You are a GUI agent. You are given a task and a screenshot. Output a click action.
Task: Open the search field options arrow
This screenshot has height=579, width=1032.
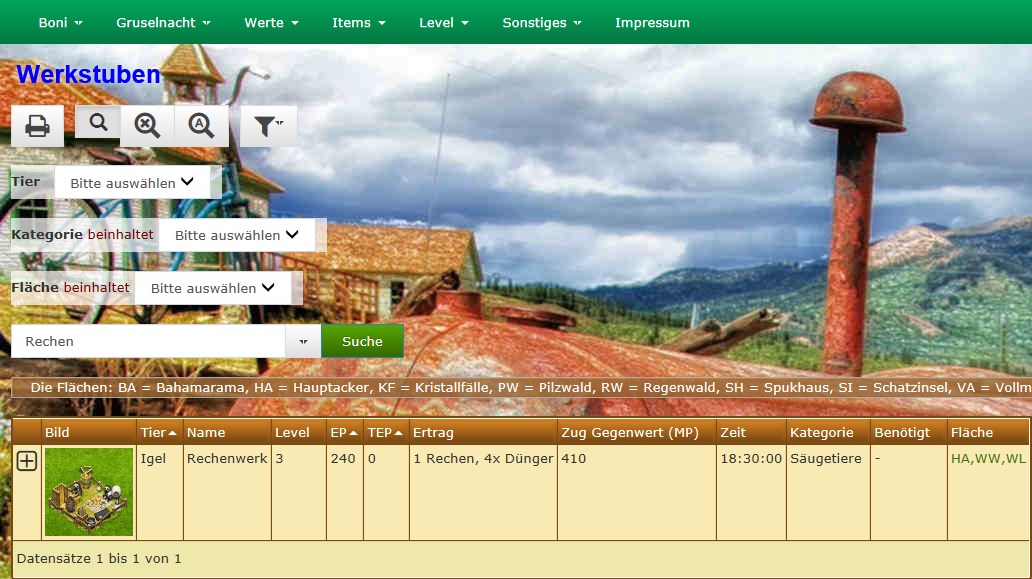click(303, 341)
